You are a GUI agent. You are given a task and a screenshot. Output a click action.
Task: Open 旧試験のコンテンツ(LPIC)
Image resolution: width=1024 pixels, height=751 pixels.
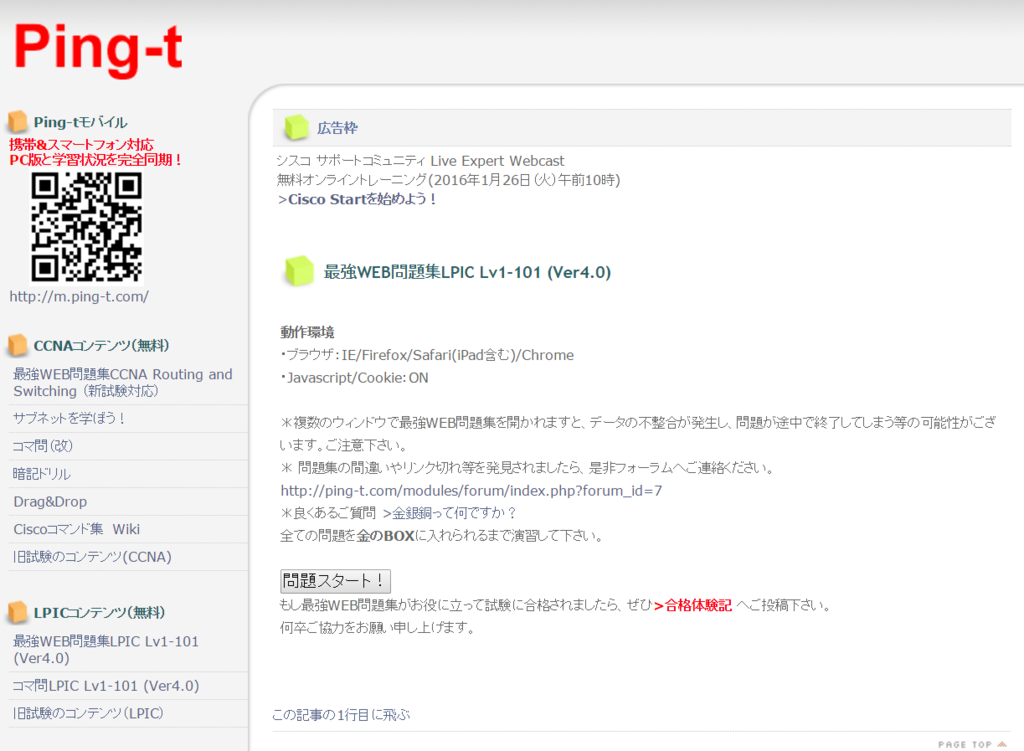tap(88, 713)
